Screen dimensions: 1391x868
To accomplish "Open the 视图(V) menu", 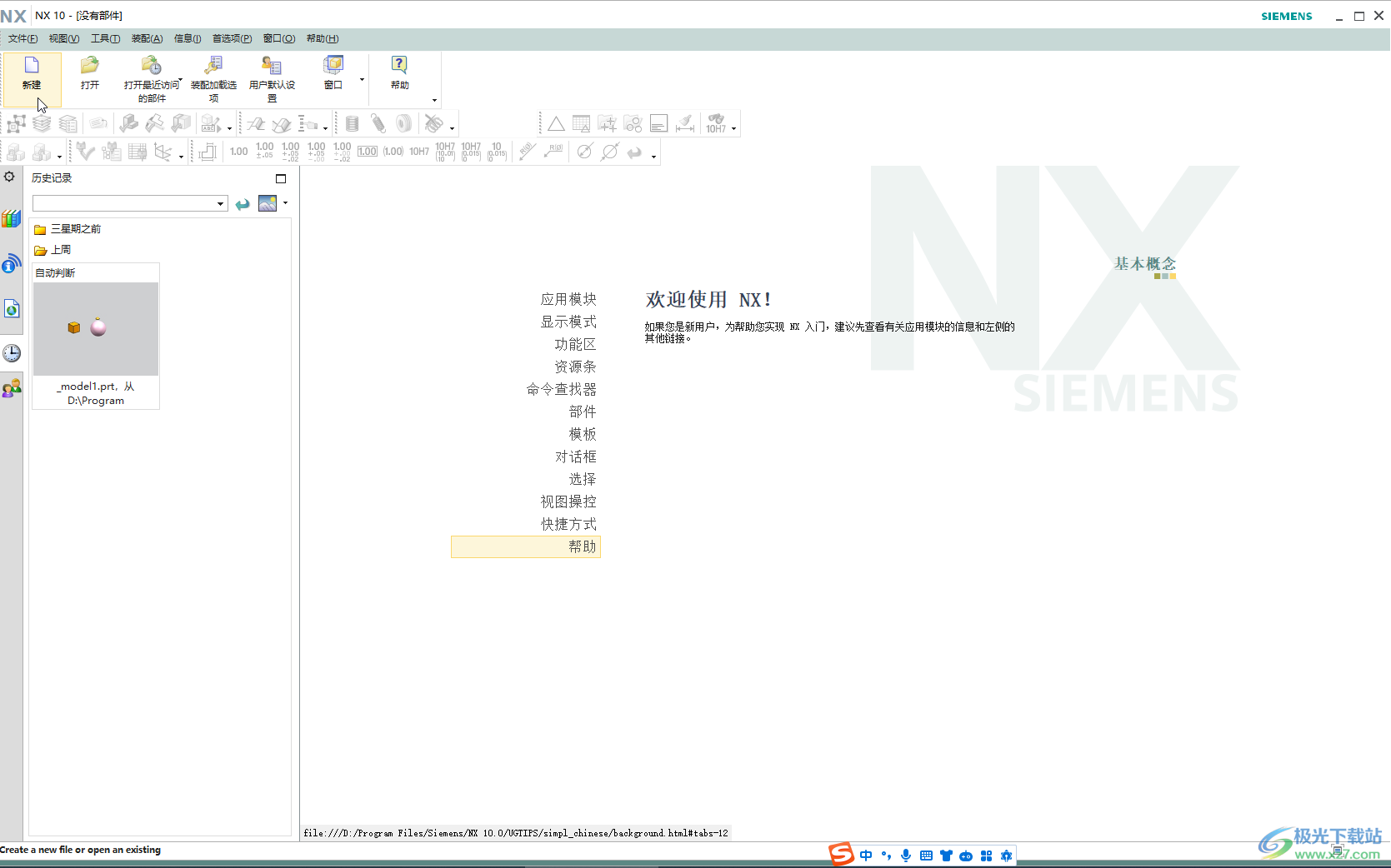I will tap(64, 38).
